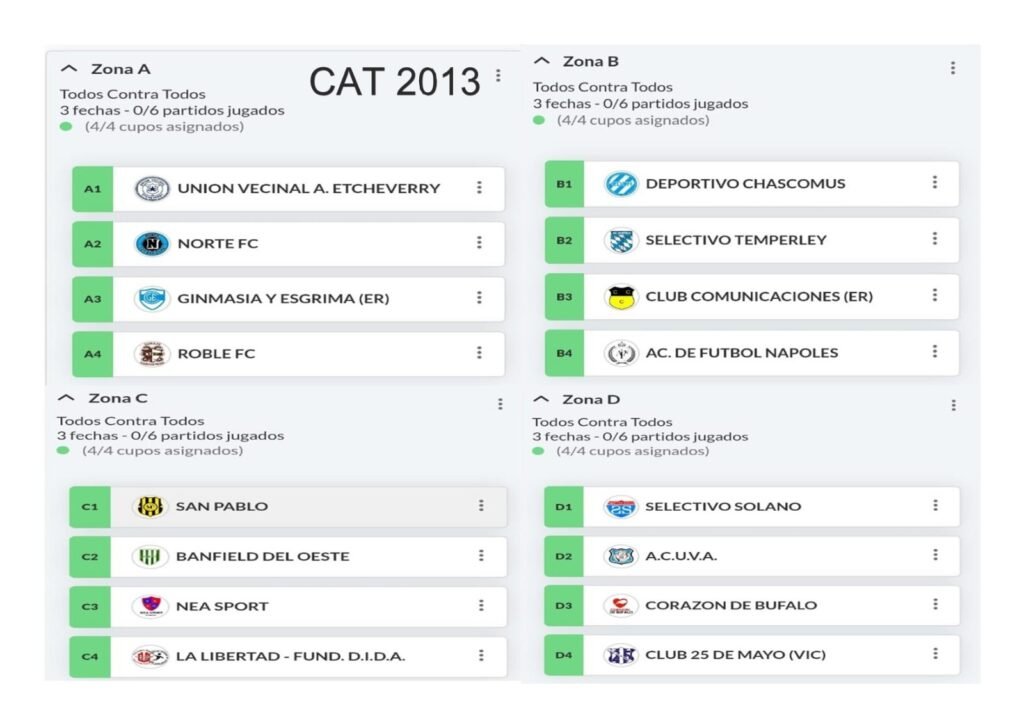Viewport: 1024px width, 724px height.
Task: Collapse the Zona A section
Action: tap(69, 69)
